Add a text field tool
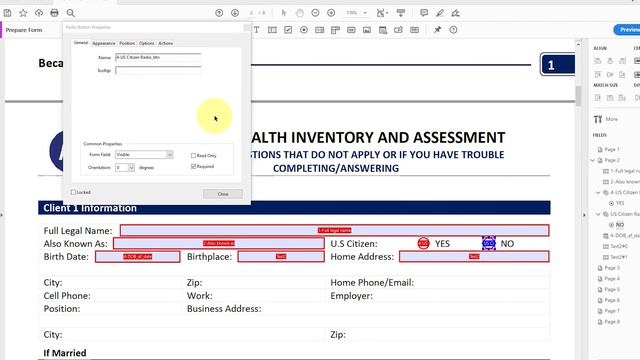Viewport: 640px width, 360px height. 272,30
